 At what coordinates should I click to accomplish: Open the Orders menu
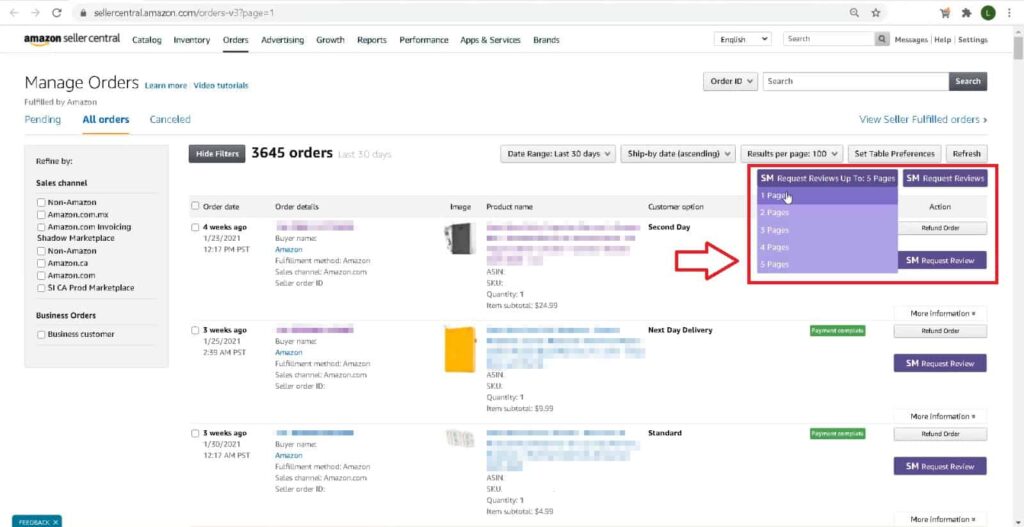coord(236,40)
